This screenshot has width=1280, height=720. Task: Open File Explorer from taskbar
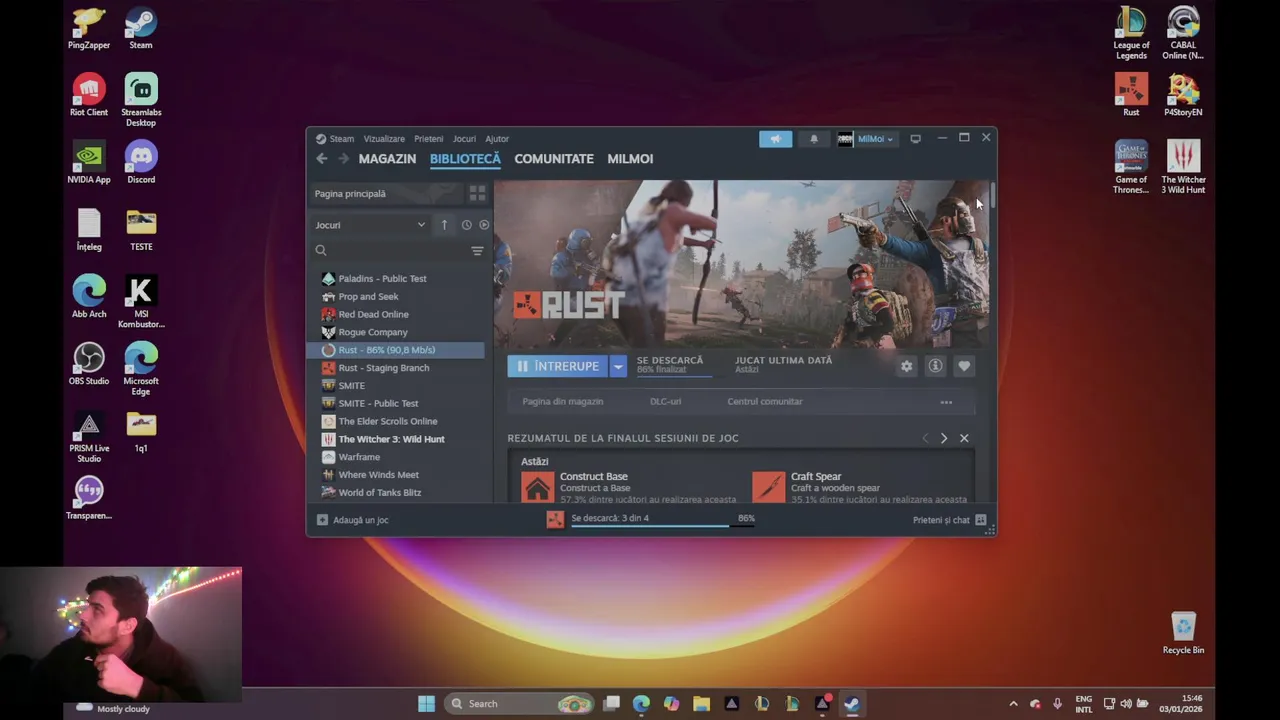click(701, 704)
